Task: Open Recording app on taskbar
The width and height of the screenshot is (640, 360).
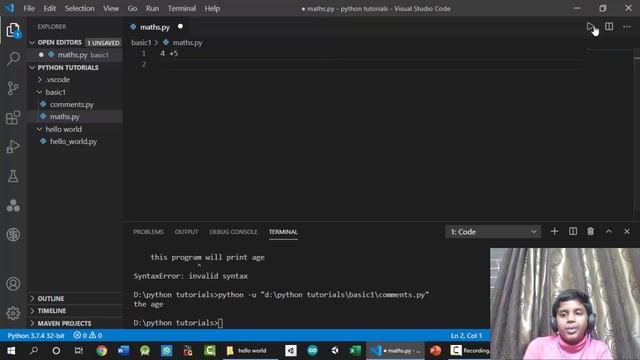Action: (x=469, y=351)
